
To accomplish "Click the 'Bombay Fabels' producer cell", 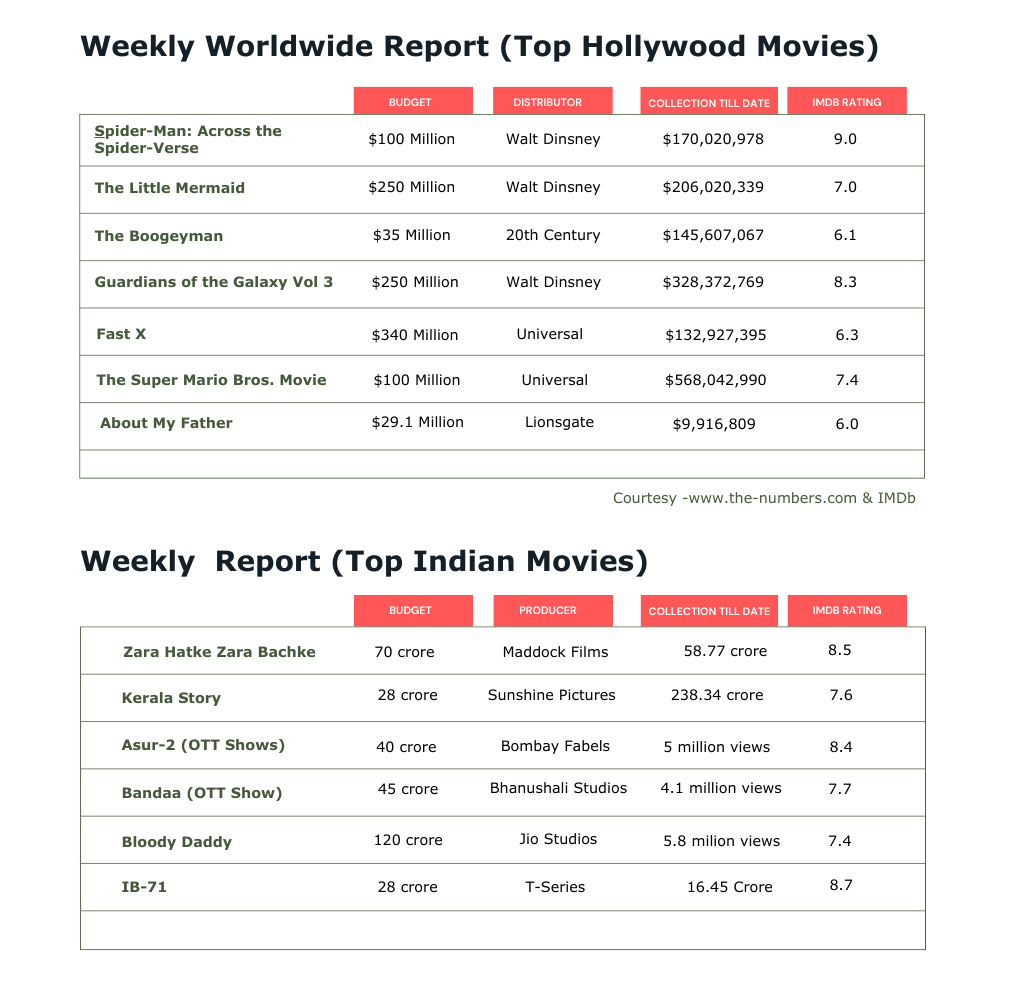I will (555, 746).
